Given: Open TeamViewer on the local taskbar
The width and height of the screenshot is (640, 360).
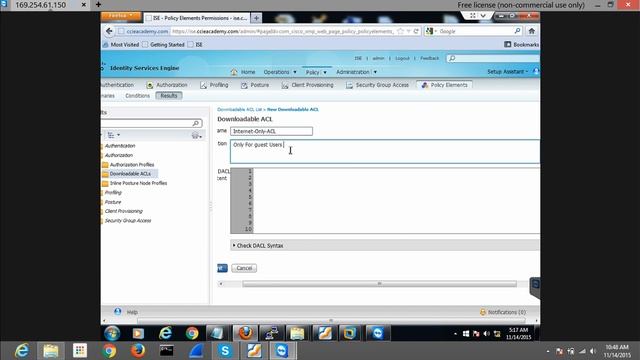Looking at the screenshot, I should tap(282, 351).
